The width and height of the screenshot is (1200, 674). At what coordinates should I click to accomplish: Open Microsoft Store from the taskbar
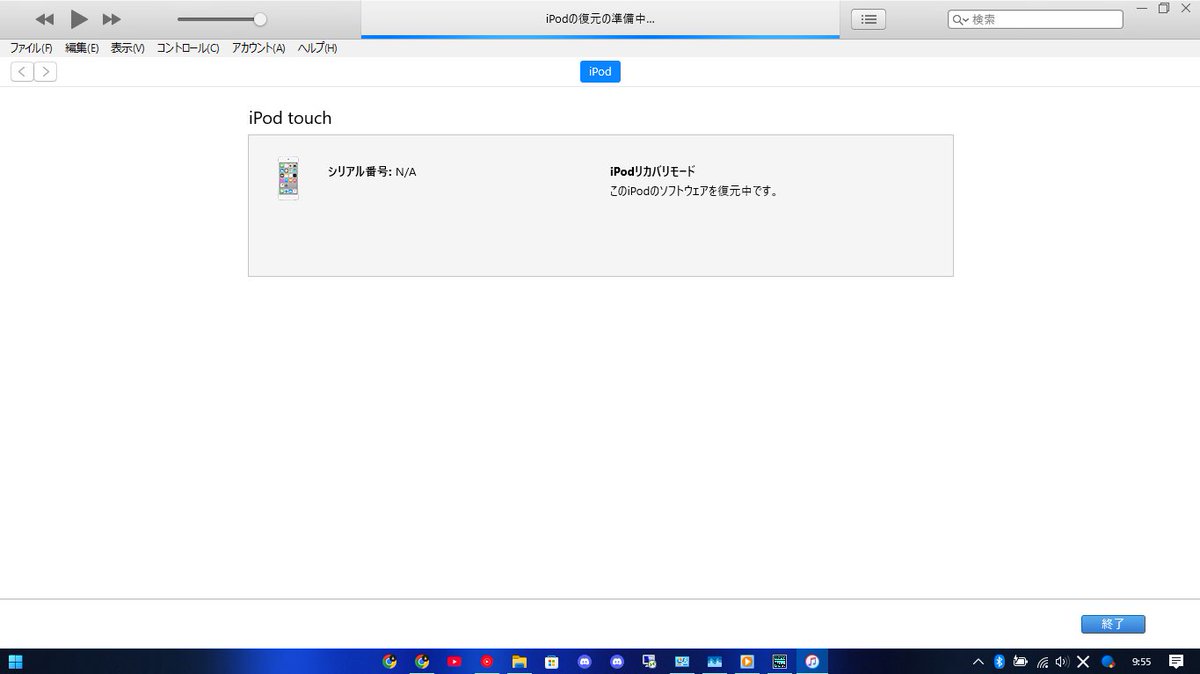[551, 661]
